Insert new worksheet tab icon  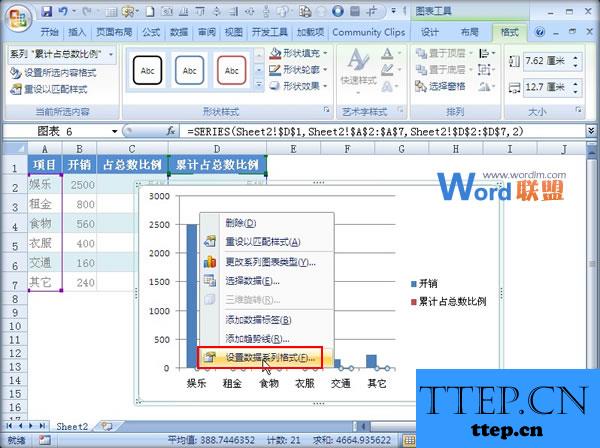pyautogui.click(x=108, y=426)
